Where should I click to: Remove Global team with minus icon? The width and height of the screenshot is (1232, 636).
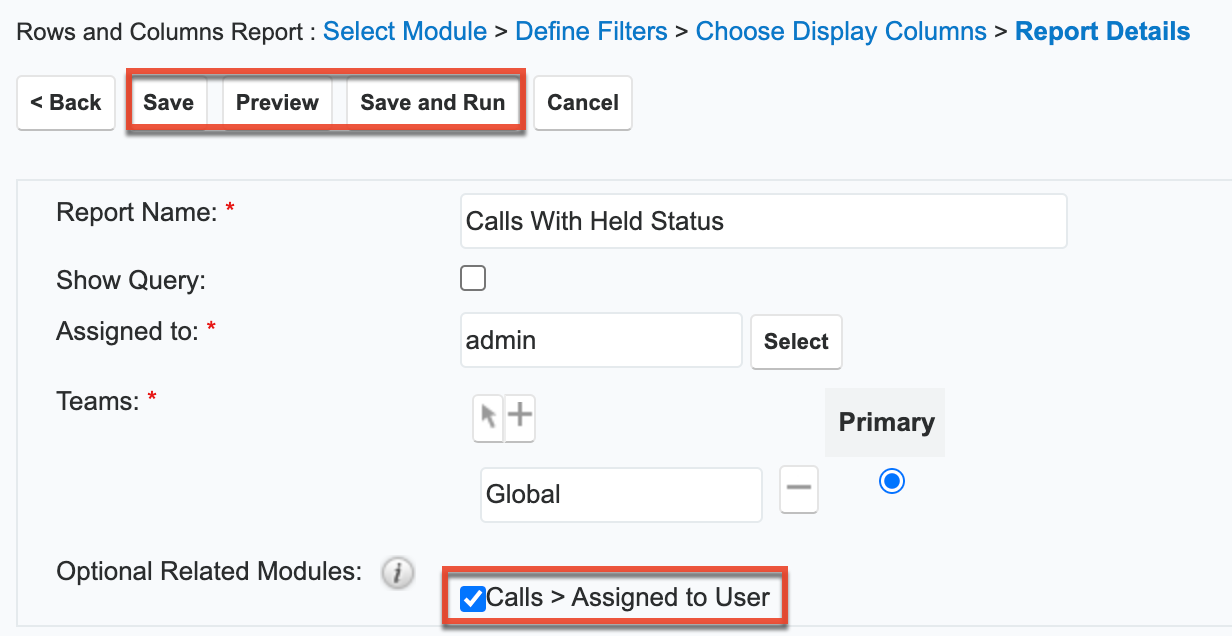[798, 490]
